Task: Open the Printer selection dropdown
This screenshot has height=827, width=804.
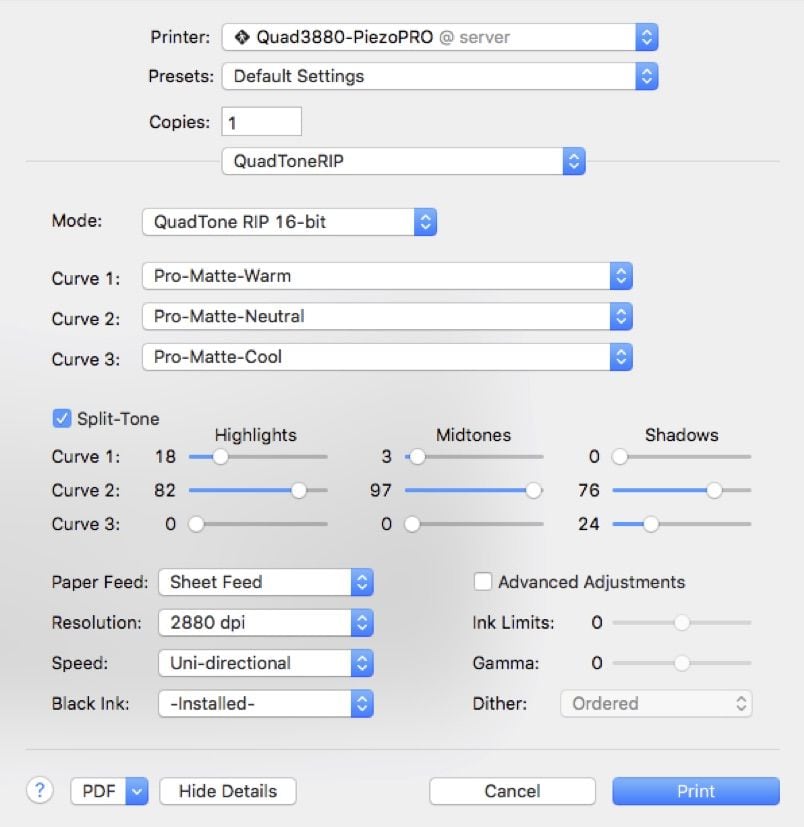Action: 440,38
